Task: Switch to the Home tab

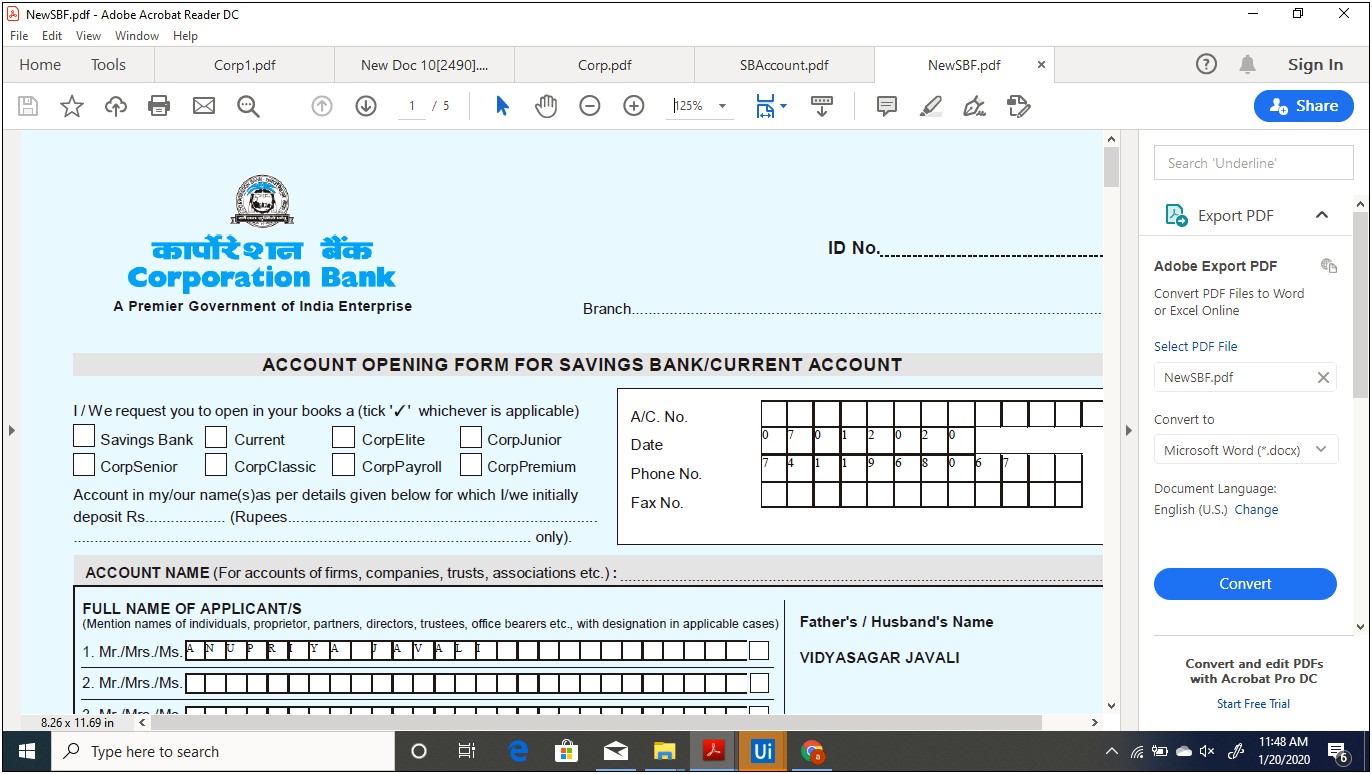Action: coord(40,65)
